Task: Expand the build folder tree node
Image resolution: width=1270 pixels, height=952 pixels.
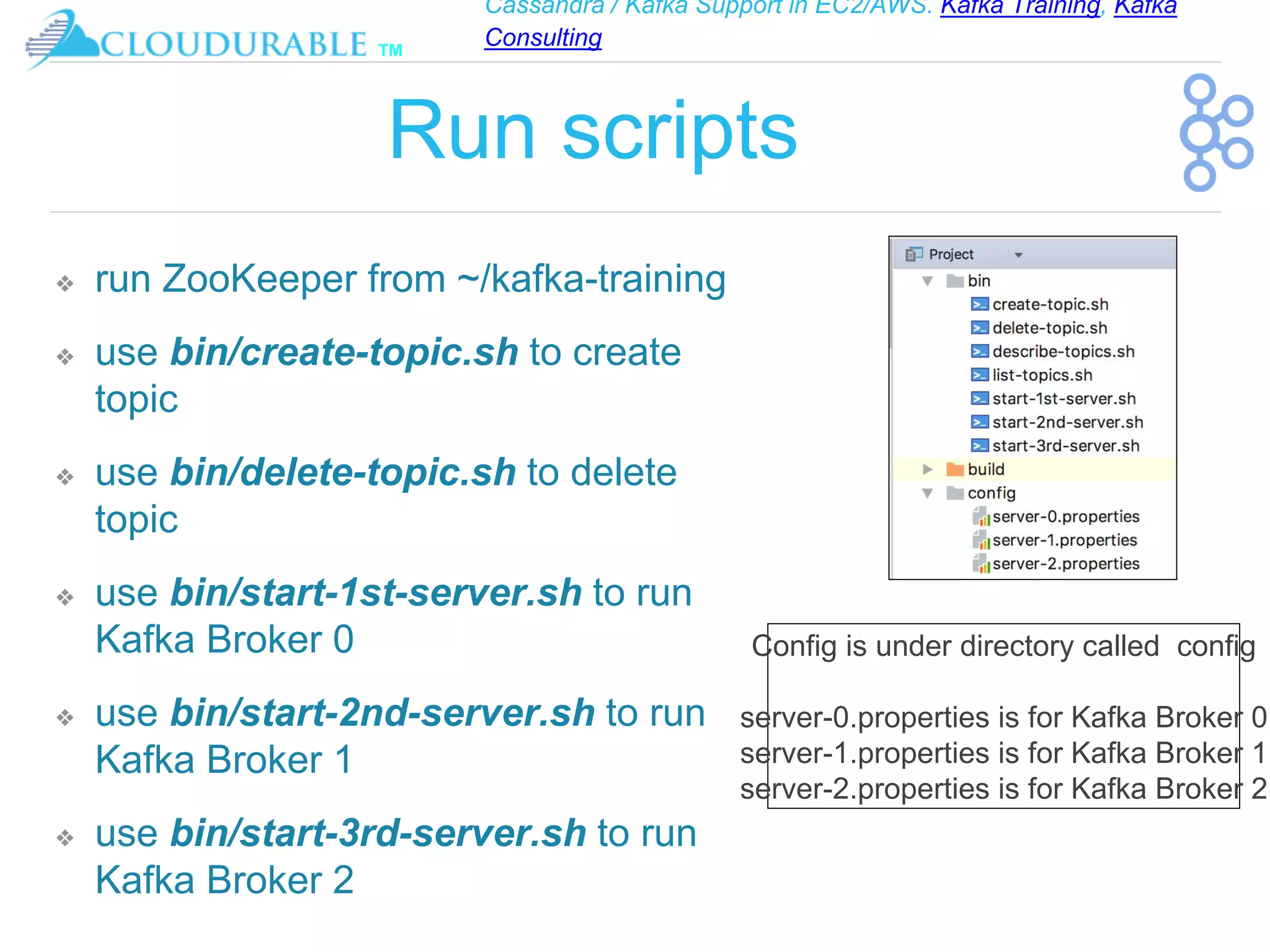Action: (x=928, y=469)
